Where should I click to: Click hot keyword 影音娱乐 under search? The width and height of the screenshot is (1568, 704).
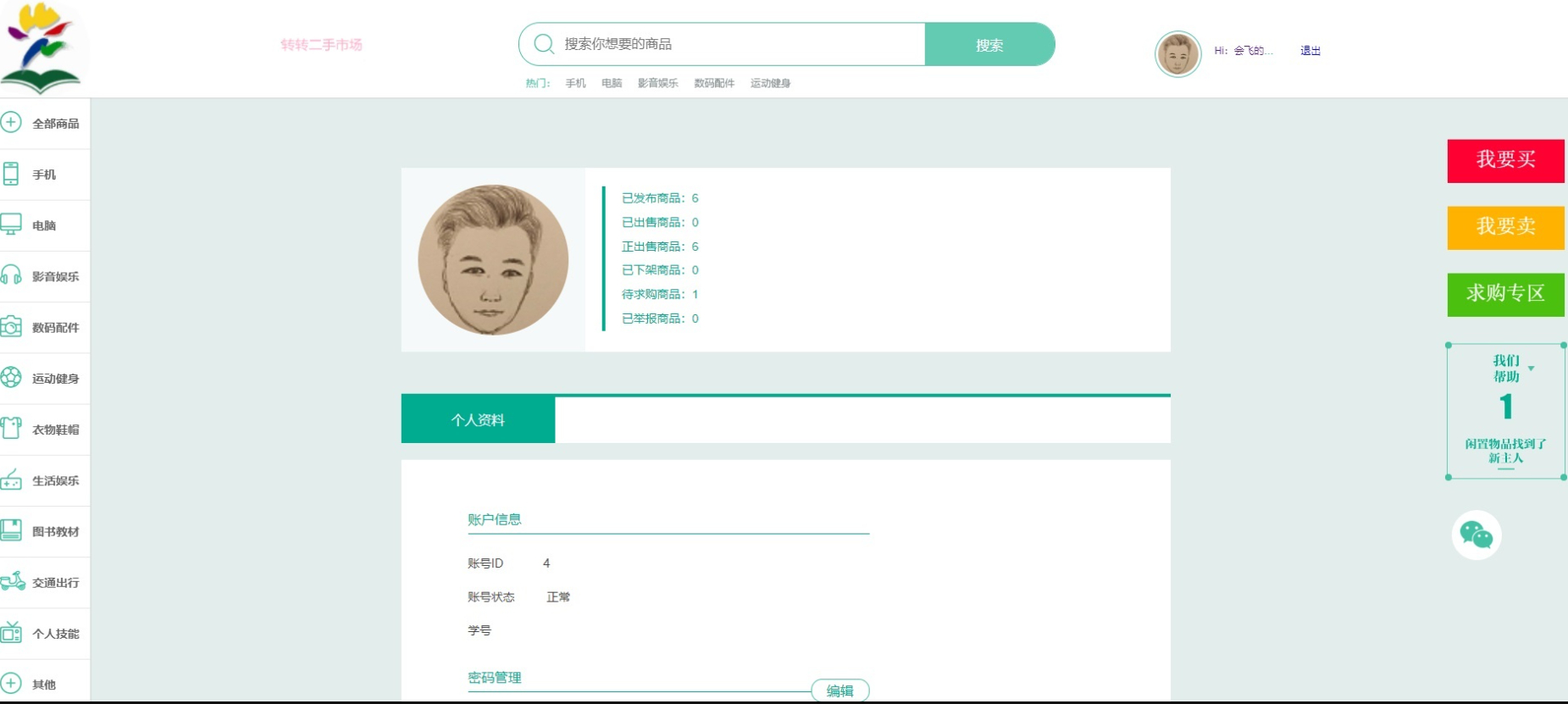tap(657, 83)
